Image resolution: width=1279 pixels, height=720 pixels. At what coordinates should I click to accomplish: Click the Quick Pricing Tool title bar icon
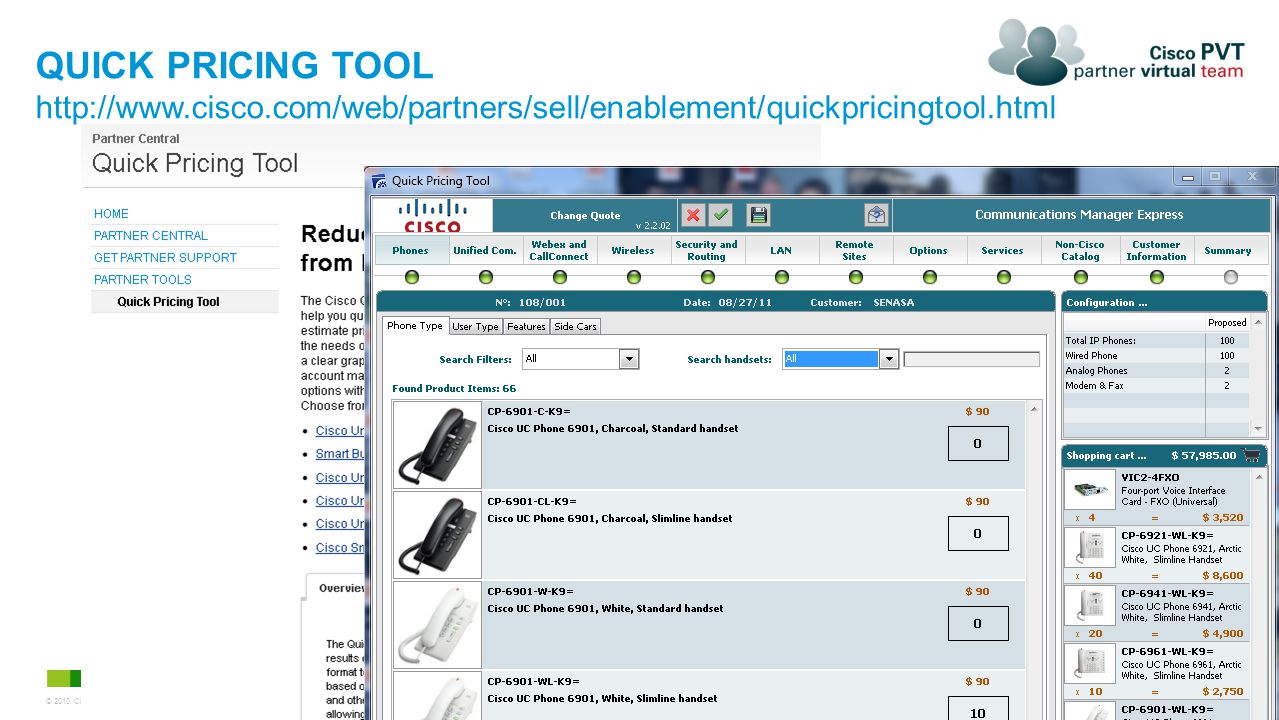[379, 181]
